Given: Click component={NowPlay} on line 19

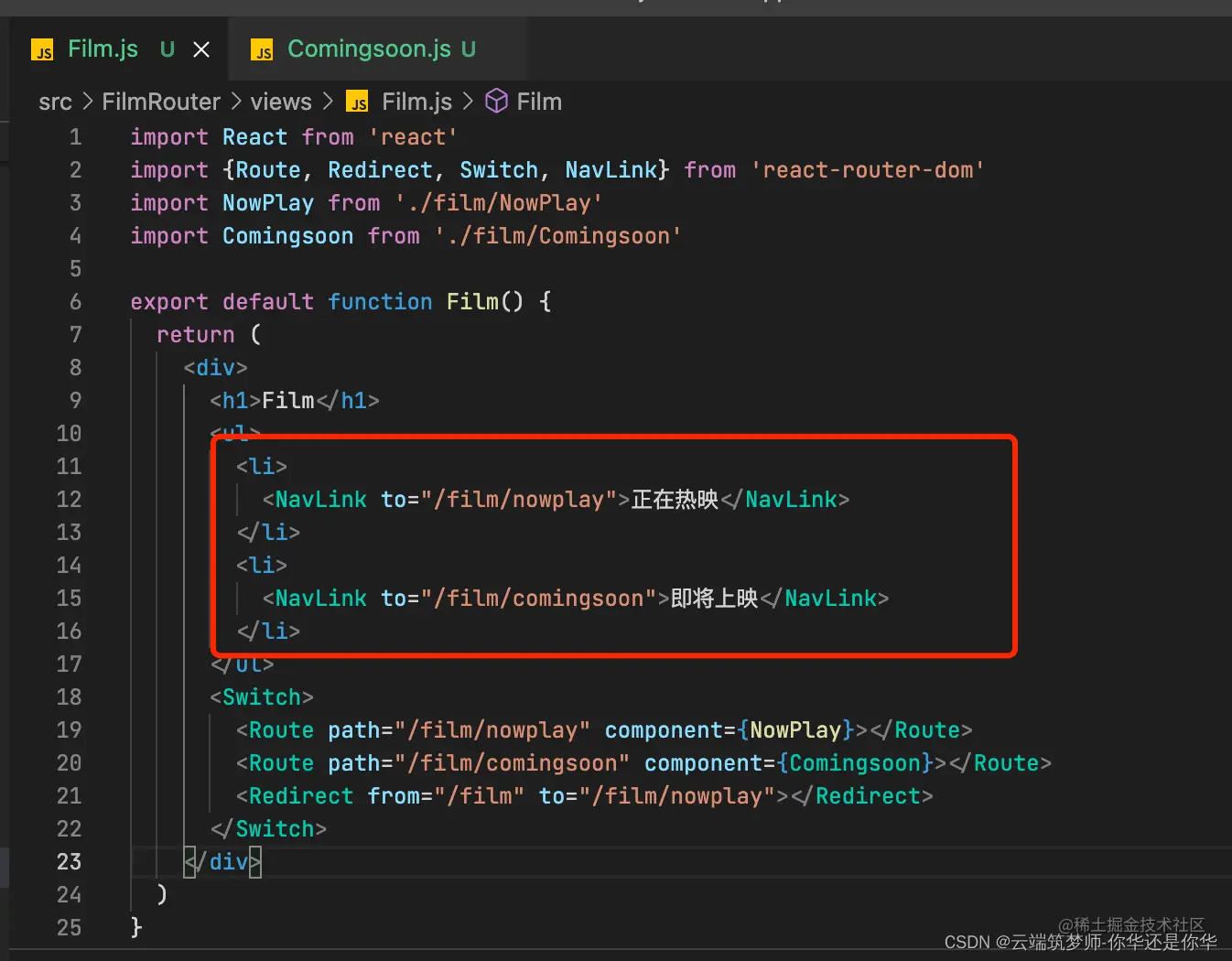Looking at the screenshot, I should (x=729, y=730).
